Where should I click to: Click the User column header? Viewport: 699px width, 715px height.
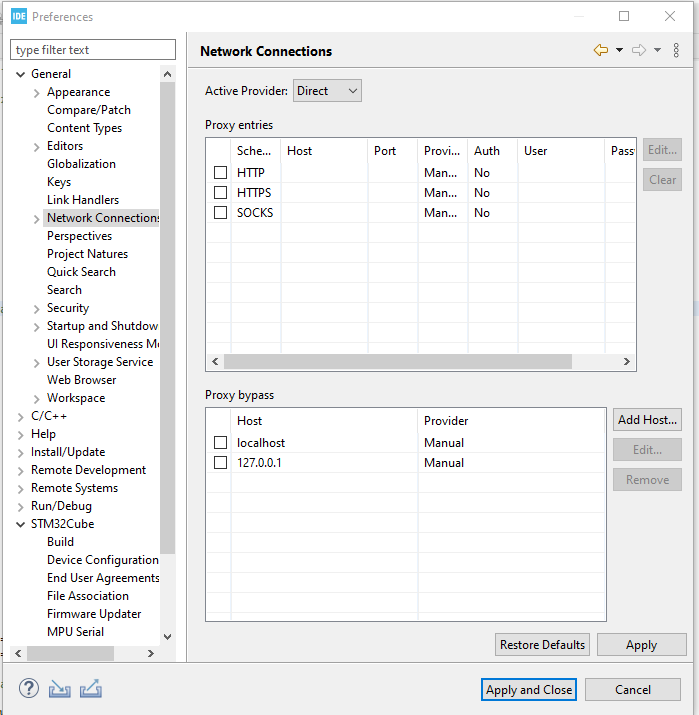click(x=562, y=151)
